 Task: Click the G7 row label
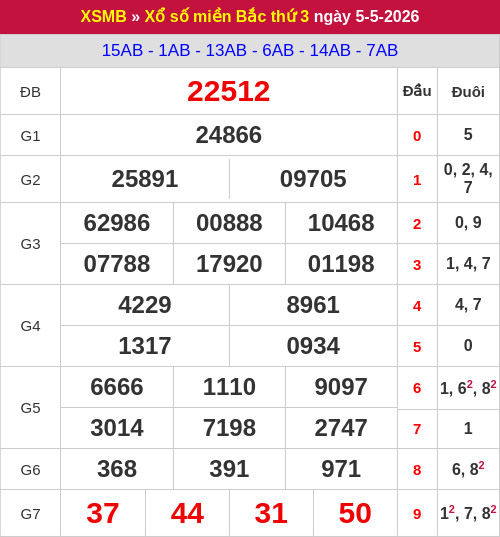tap(30, 514)
